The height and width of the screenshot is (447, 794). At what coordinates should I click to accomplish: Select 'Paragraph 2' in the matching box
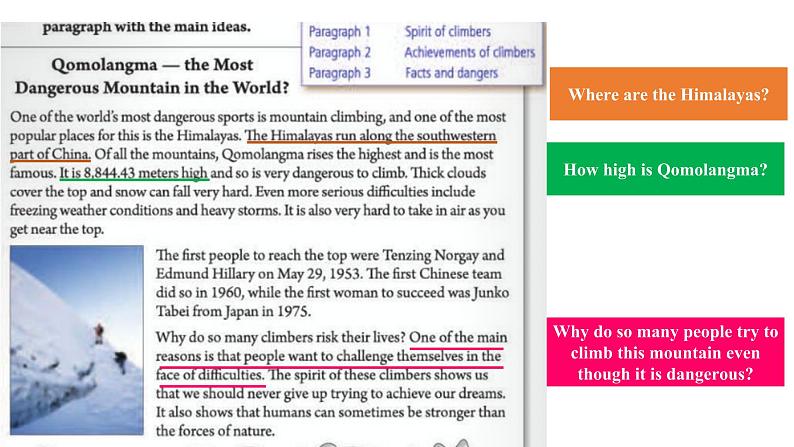pyautogui.click(x=339, y=52)
